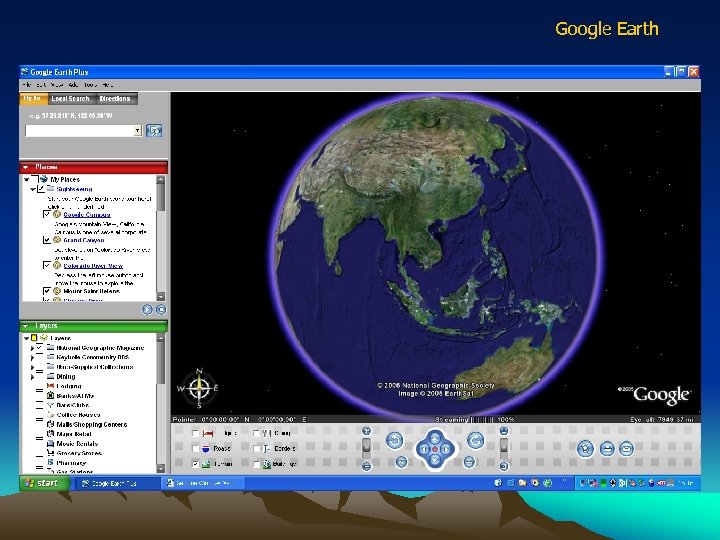
Task: Pan the globe right with arrow
Action: pos(446,449)
